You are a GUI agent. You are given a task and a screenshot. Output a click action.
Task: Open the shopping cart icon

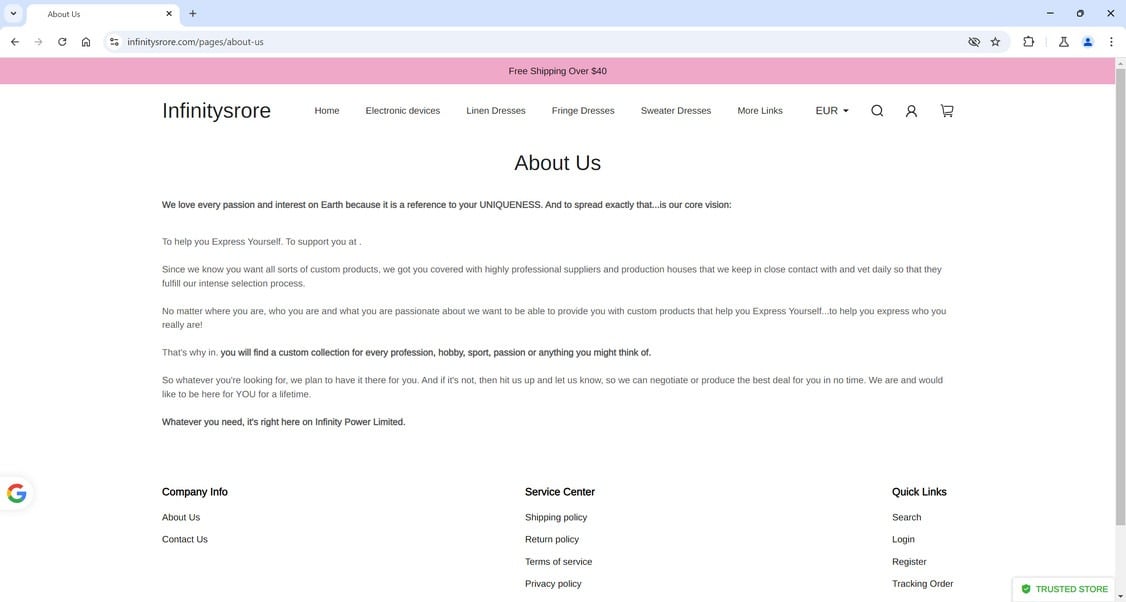tap(947, 111)
